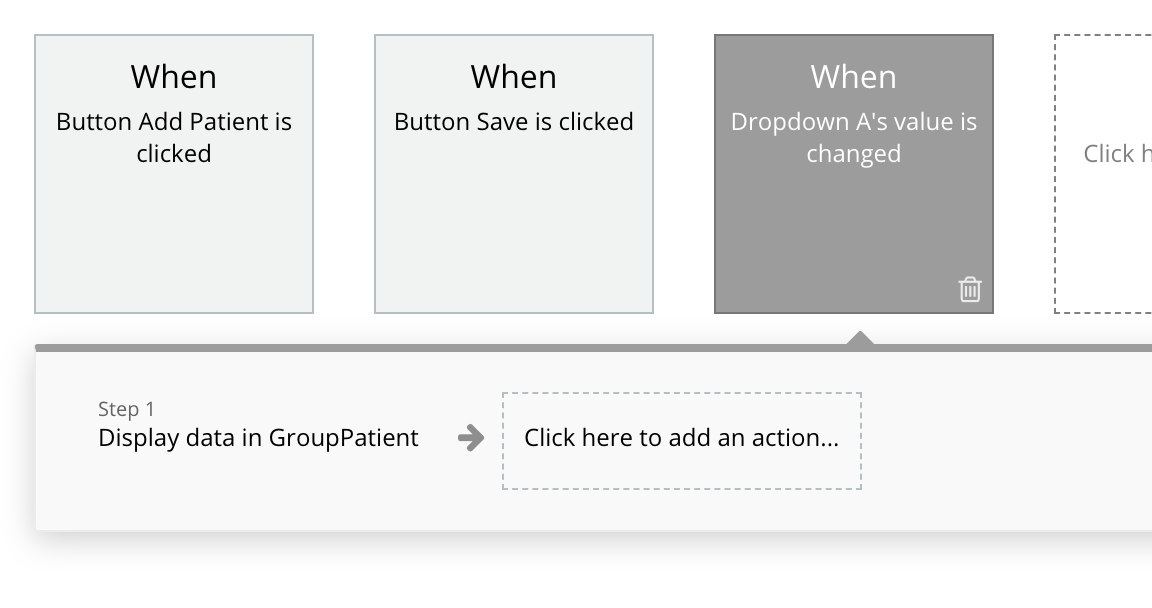This screenshot has height=608, width=1152.
Task: Delete the Dropdown A event with trash icon
Action: (970, 290)
